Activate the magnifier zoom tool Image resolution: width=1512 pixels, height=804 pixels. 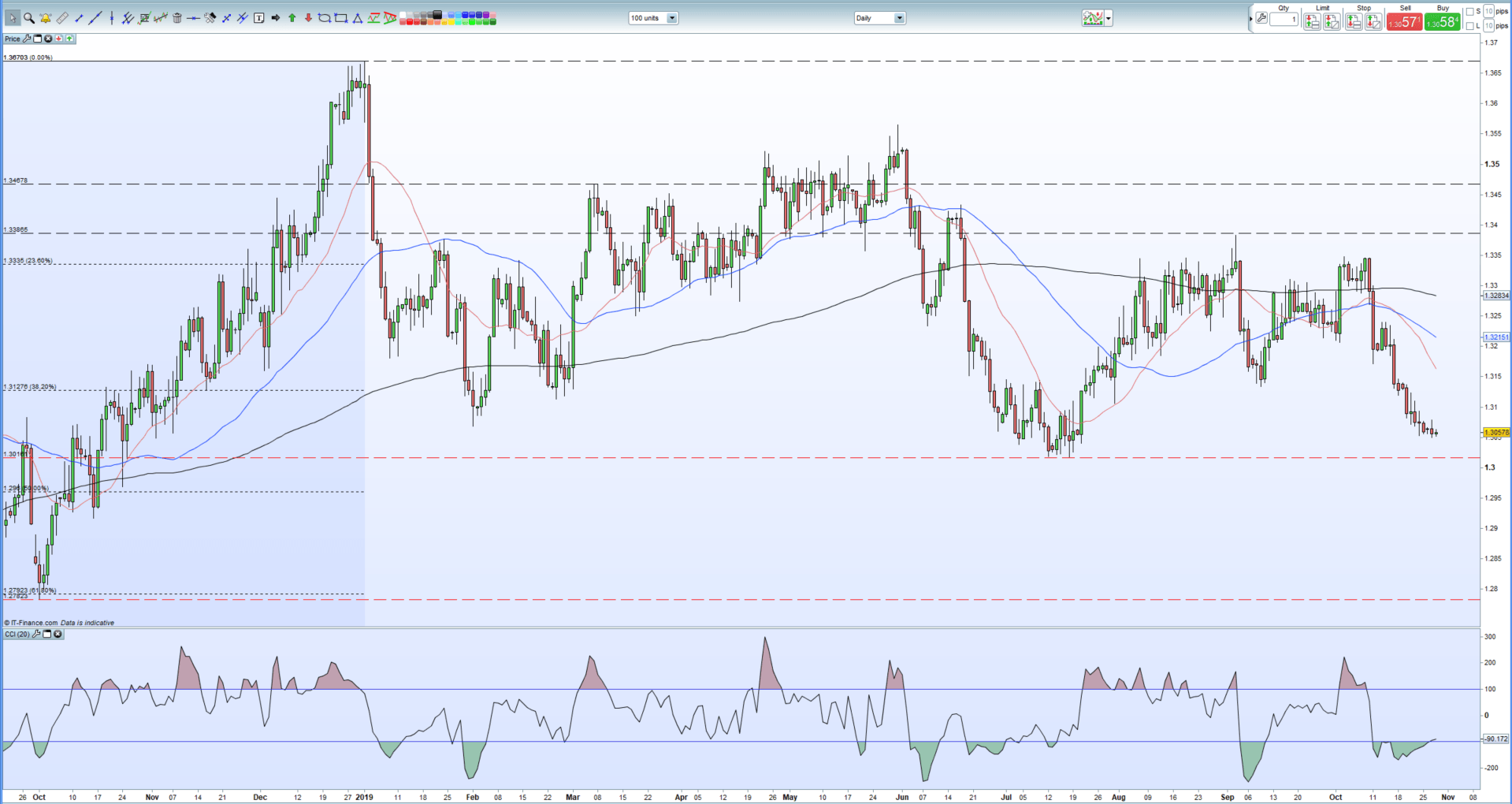point(29,18)
